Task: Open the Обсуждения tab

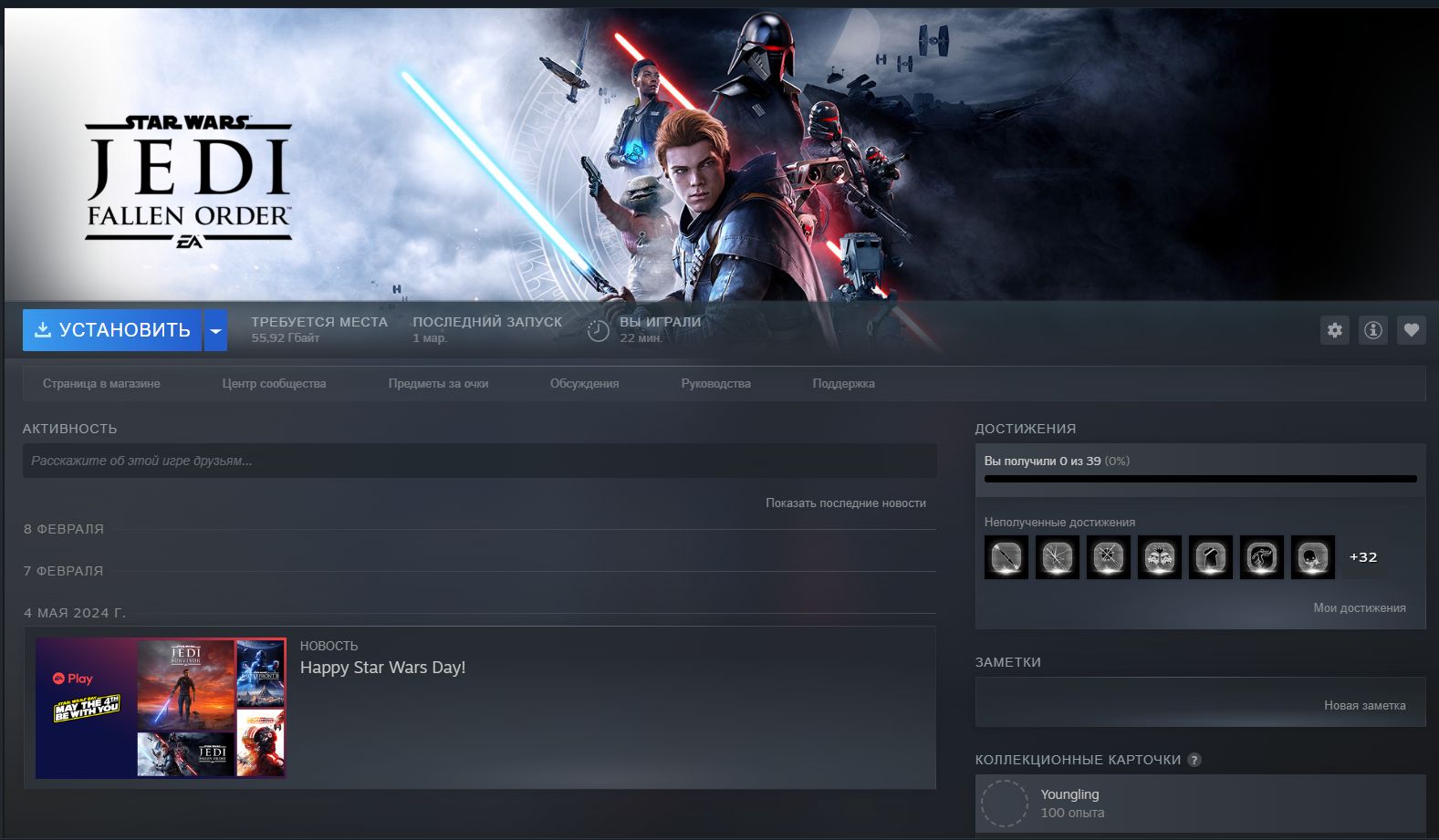Action: pos(584,383)
